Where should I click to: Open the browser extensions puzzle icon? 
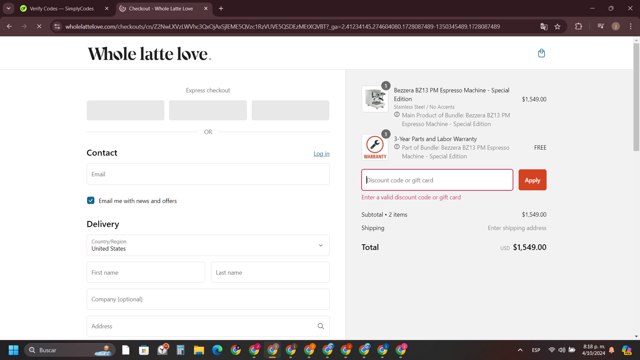pyautogui.click(x=578, y=27)
